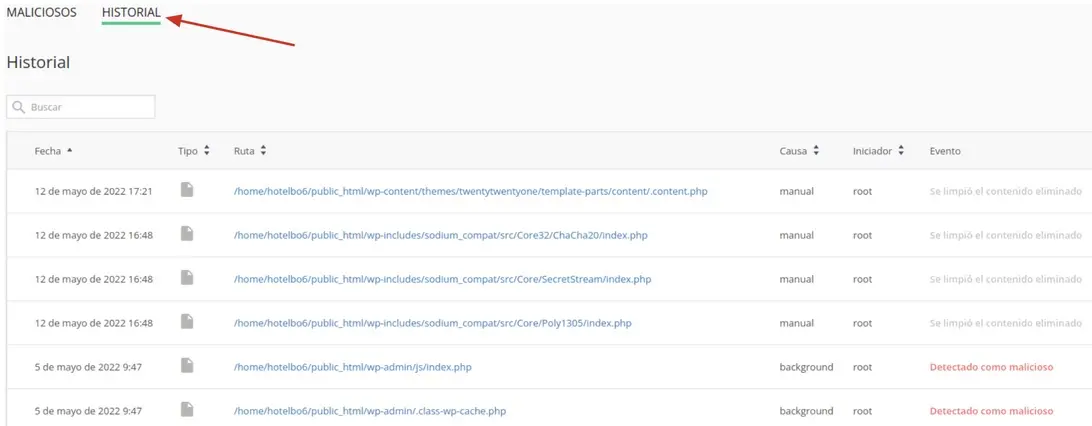1092x426 pixels.
Task: Open path ending in Core/Poly1305/index.php
Action: [x=432, y=323]
